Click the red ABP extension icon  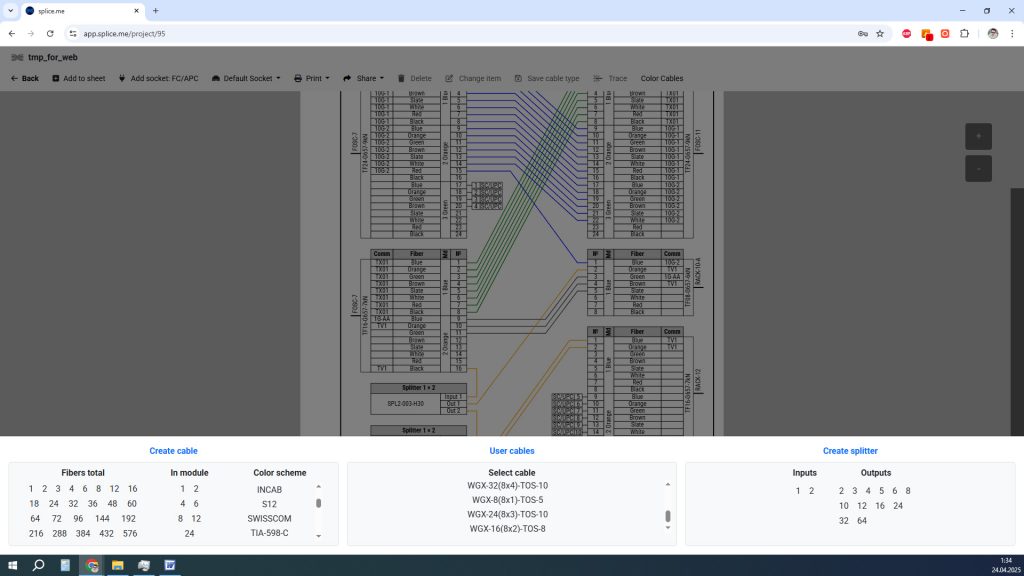pos(906,33)
